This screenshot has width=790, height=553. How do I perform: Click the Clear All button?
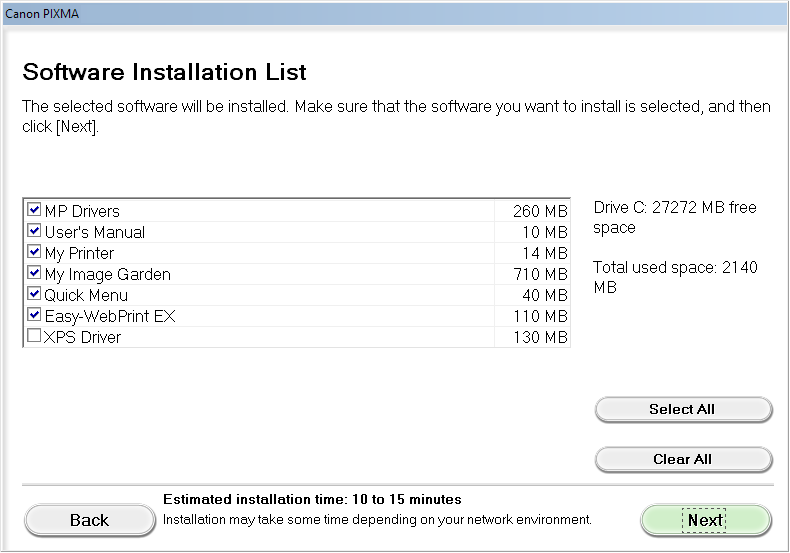(x=683, y=459)
